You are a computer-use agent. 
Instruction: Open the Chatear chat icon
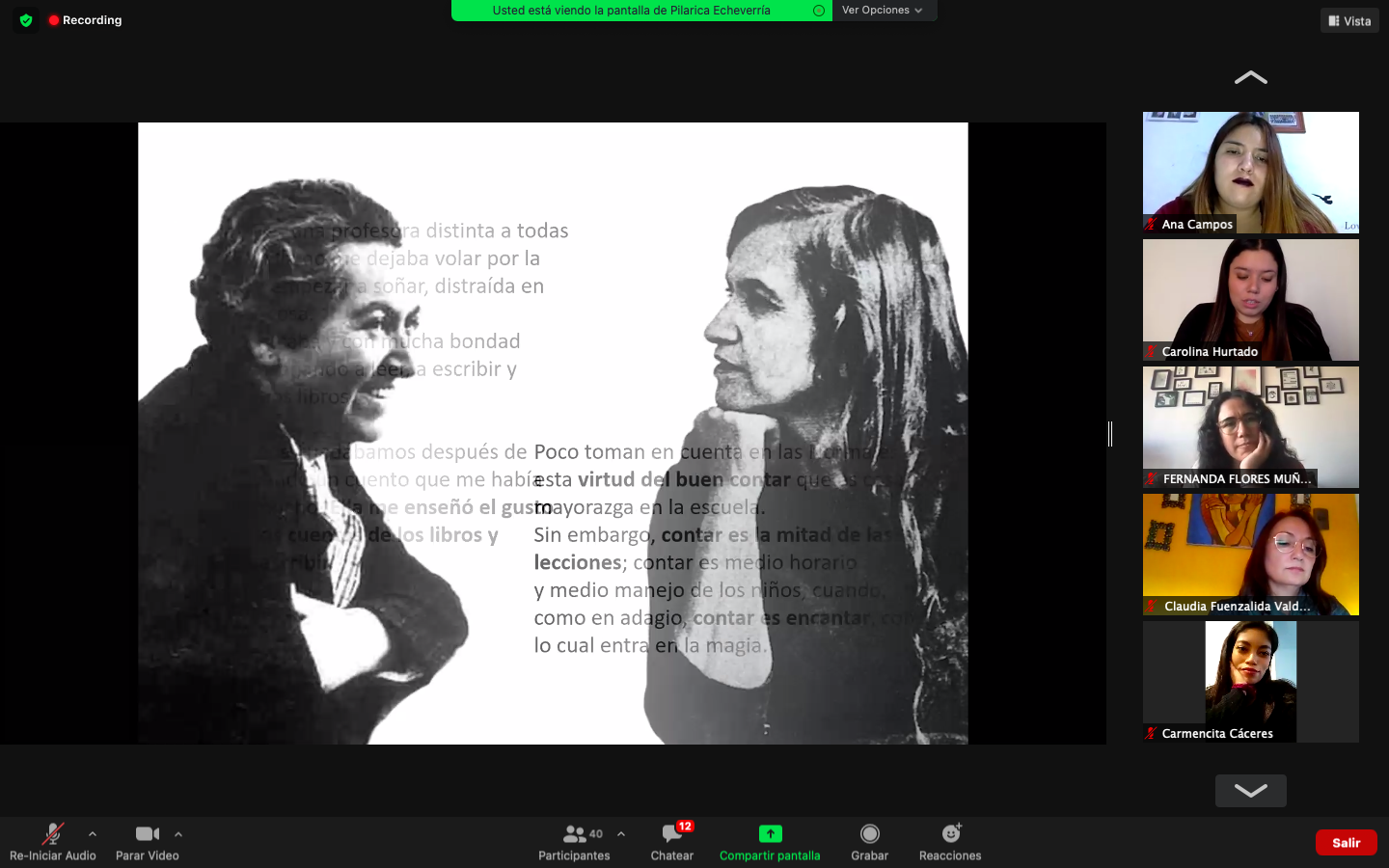[x=672, y=833]
